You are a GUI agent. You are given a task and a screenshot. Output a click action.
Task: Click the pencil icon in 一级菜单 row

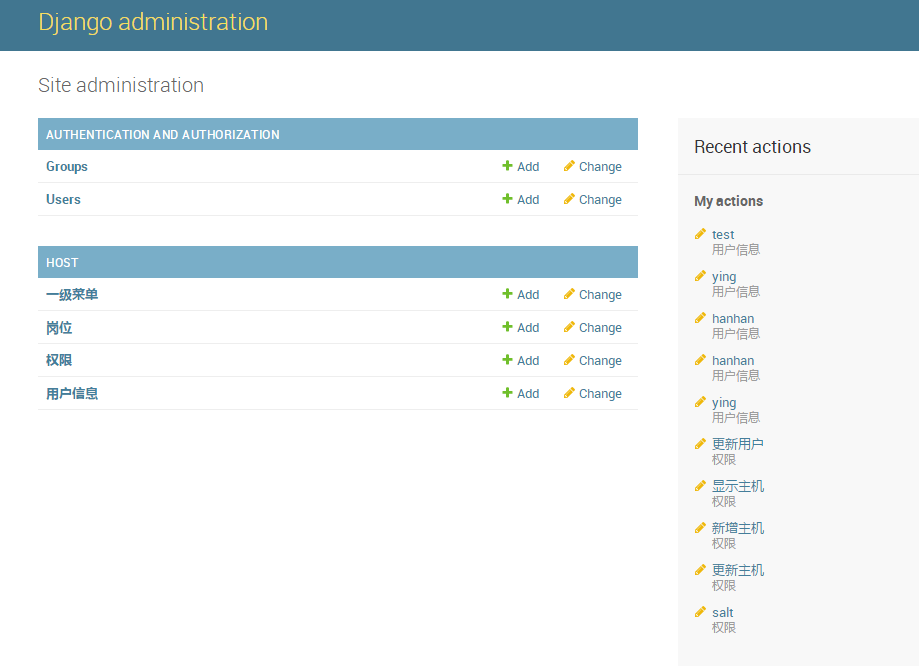[569, 295]
